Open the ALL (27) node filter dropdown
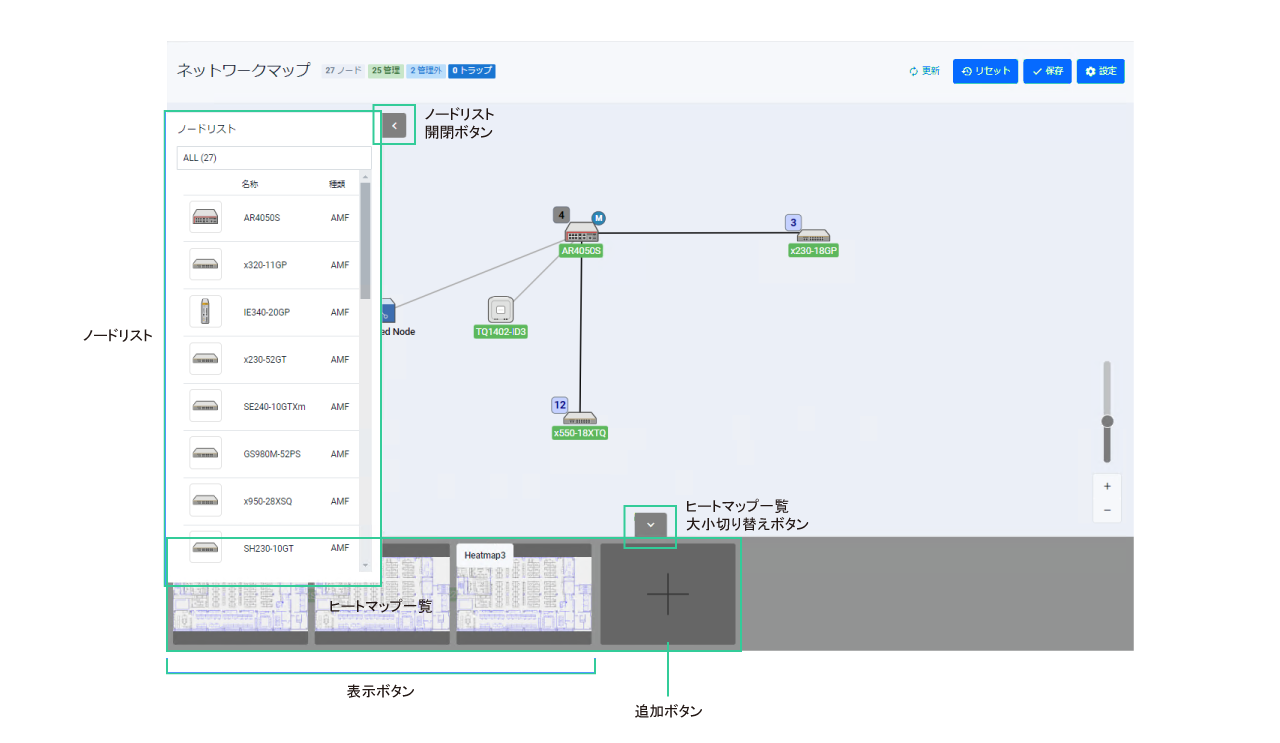Image resolution: width=1280 pixels, height=743 pixels. (x=273, y=158)
